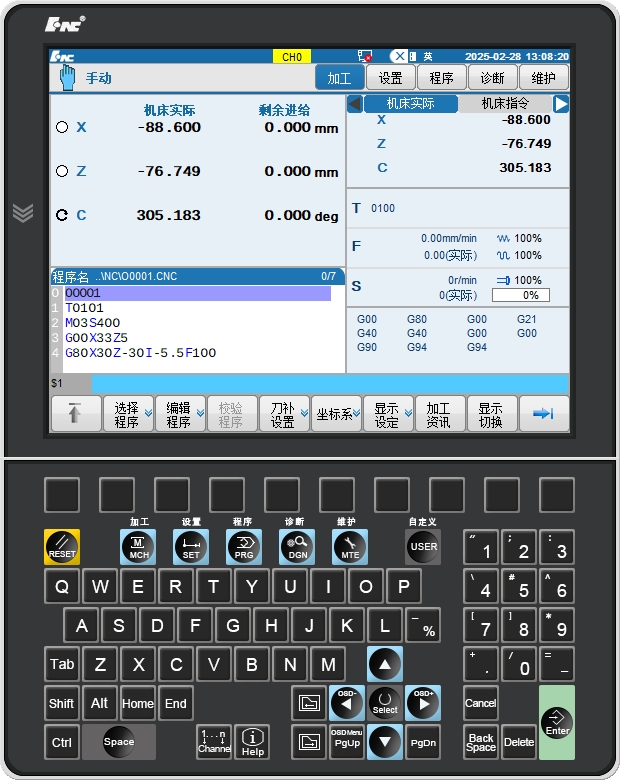The height and width of the screenshot is (780, 620).
Task: Open the 程序 tab
Action: pyautogui.click(x=441, y=78)
